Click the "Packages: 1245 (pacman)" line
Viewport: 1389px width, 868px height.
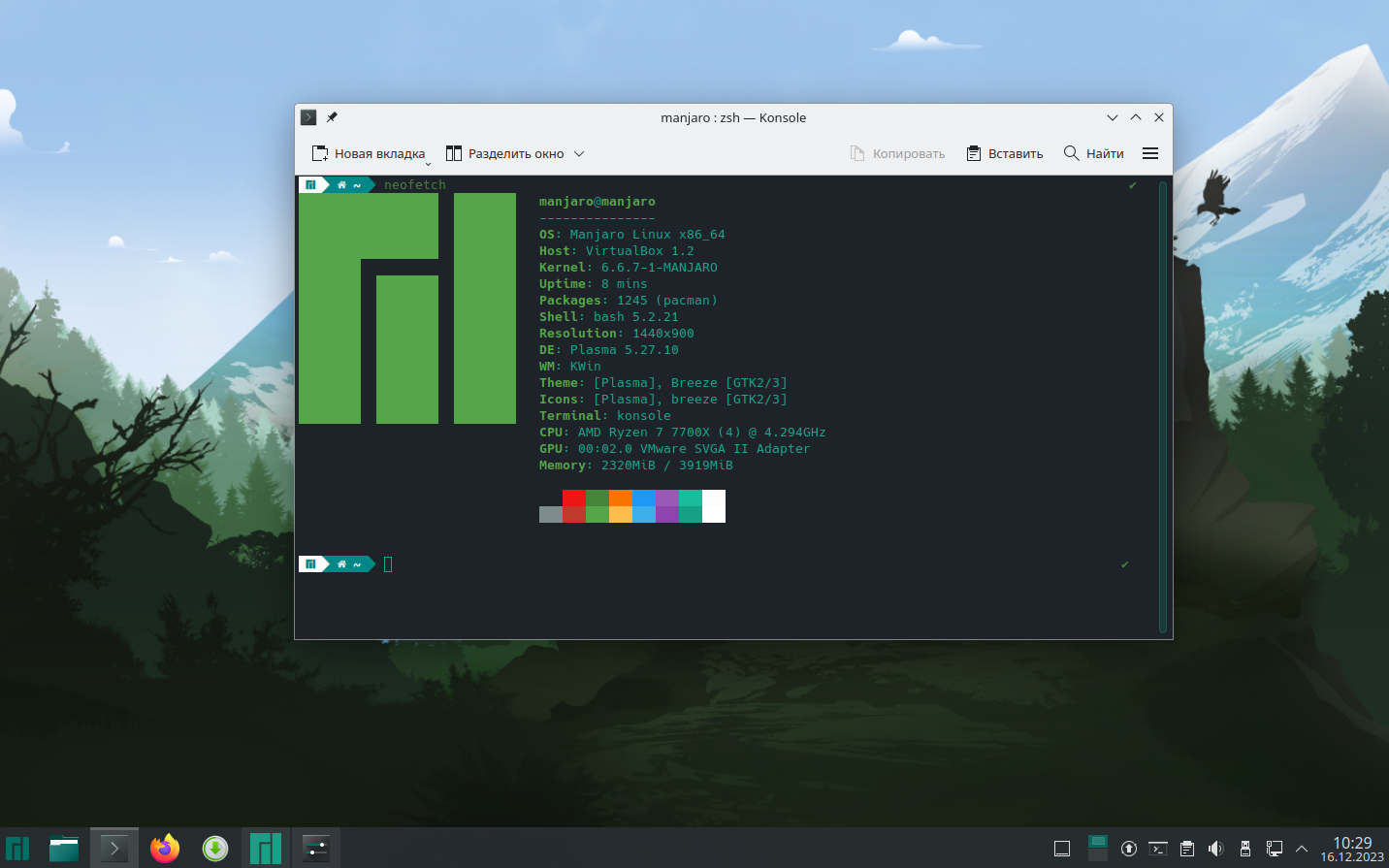click(x=629, y=301)
